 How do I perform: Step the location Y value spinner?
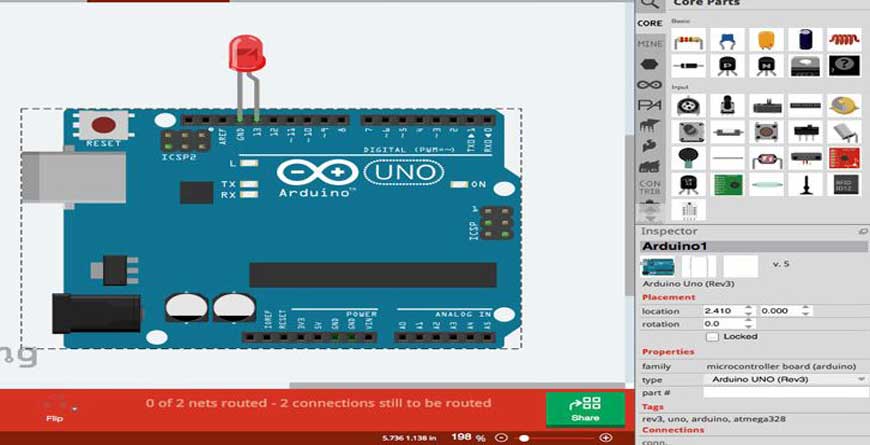click(807, 311)
